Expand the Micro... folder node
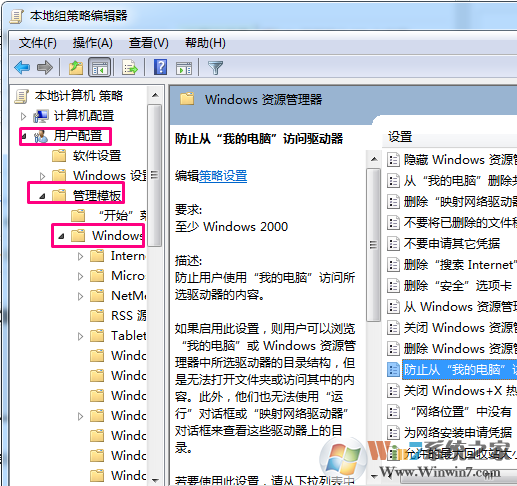Image resolution: width=517 pixels, height=486 pixels. click(x=80, y=276)
